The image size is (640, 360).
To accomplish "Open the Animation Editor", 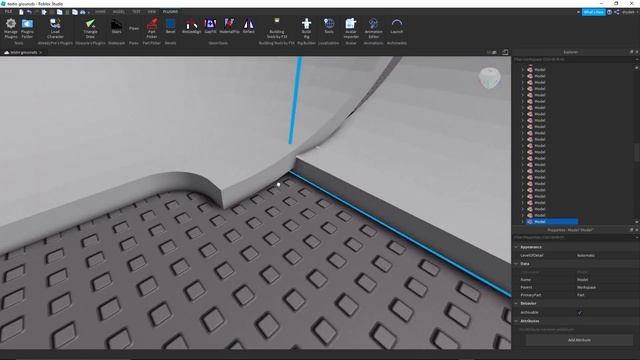I will (x=373, y=29).
